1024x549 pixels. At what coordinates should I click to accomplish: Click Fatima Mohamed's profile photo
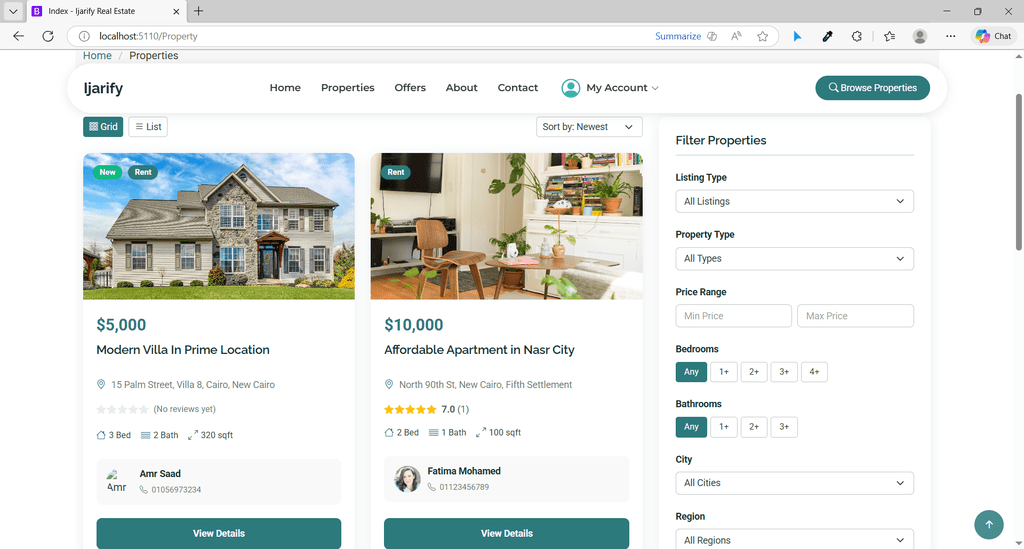click(407, 479)
